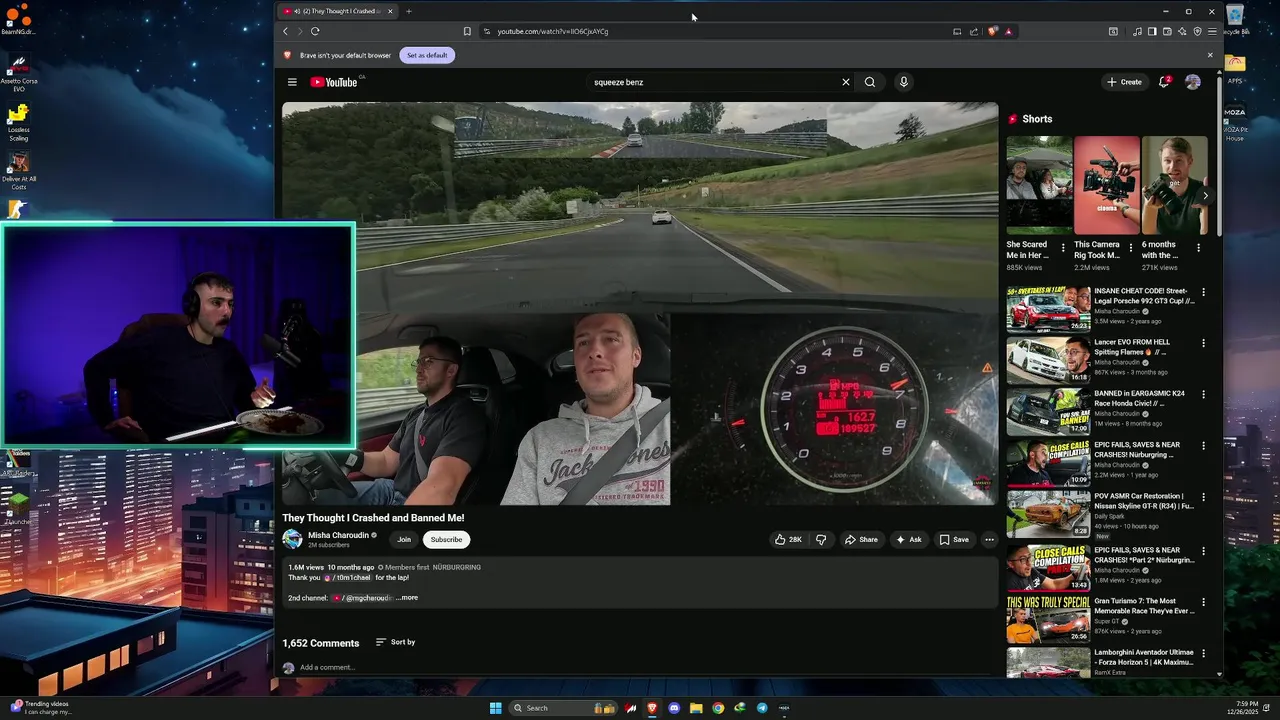Open Brave Wallet icon
1280x720 pixels.
pyautogui.click(x=1167, y=31)
